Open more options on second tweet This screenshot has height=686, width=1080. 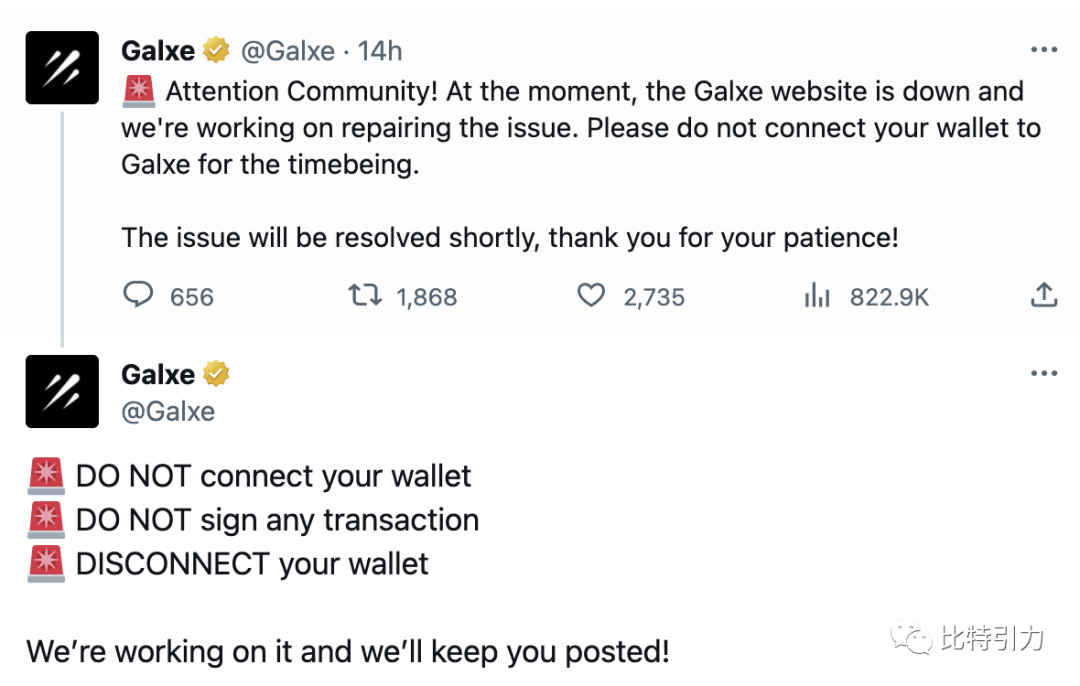click(1043, 373)
